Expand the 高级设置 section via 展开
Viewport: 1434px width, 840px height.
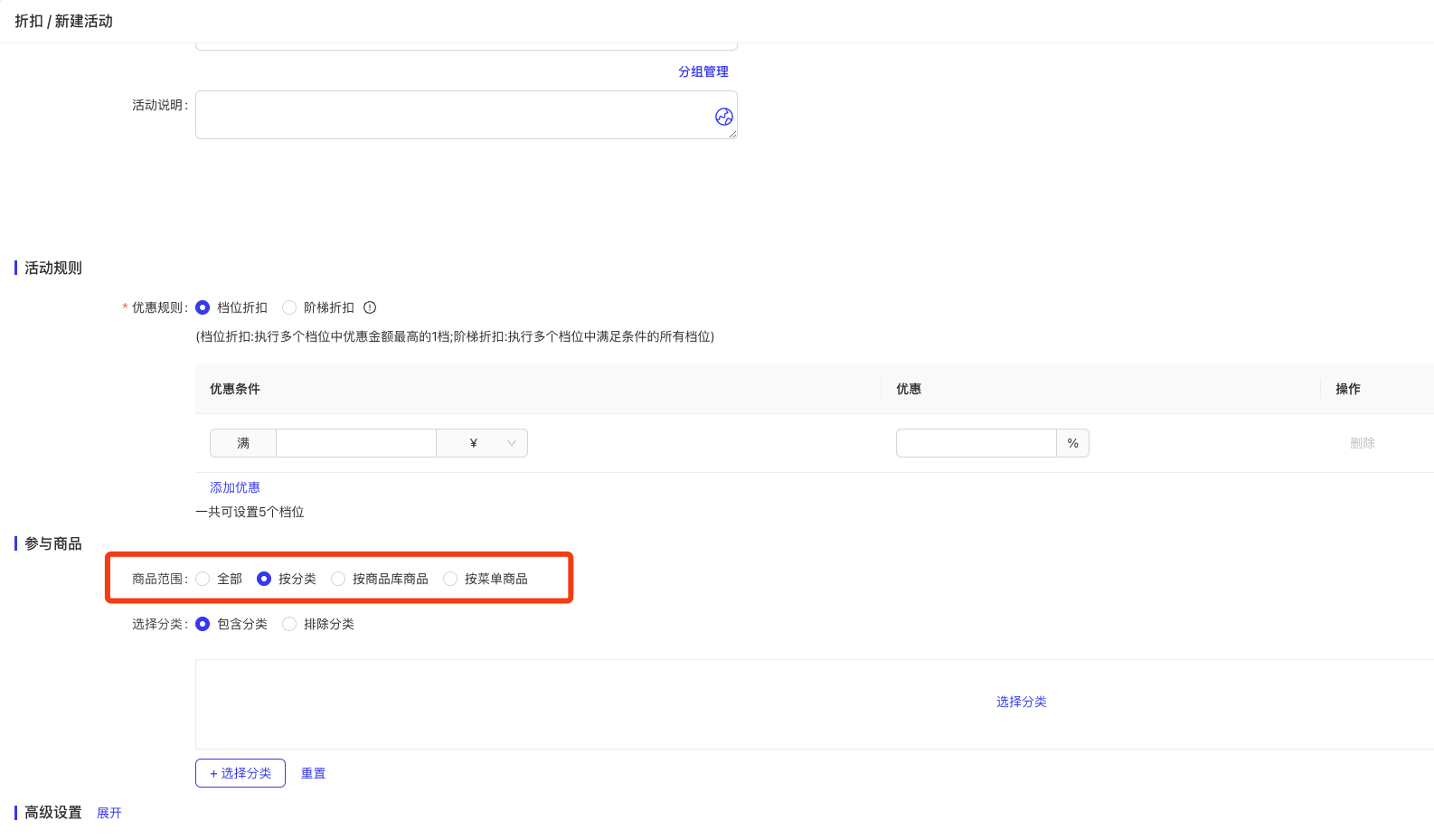[109, 813]
